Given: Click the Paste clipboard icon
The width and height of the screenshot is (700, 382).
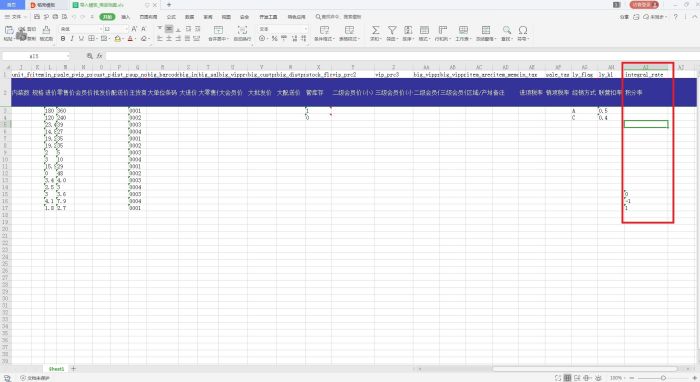Looking at the screenshot, I should [9, 30].
